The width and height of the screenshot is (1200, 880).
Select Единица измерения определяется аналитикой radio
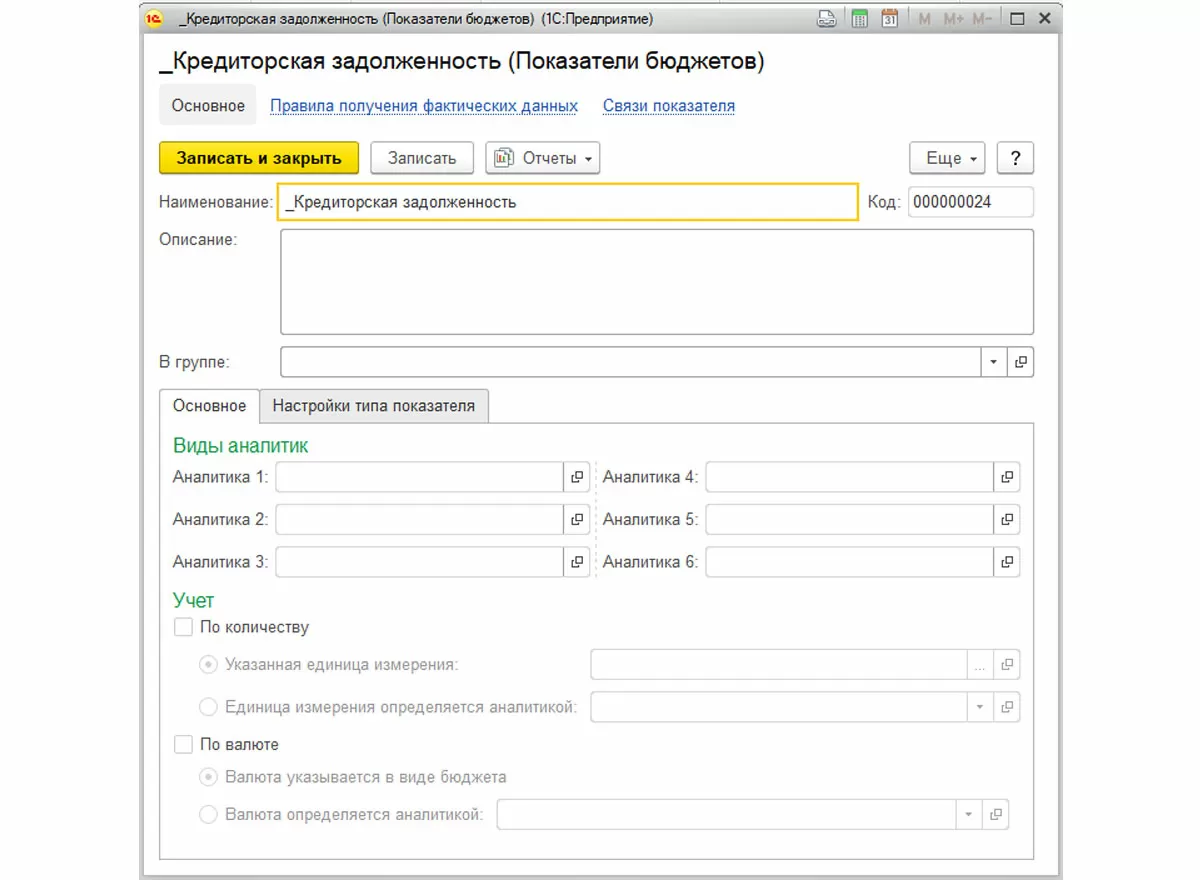(208, 707)
